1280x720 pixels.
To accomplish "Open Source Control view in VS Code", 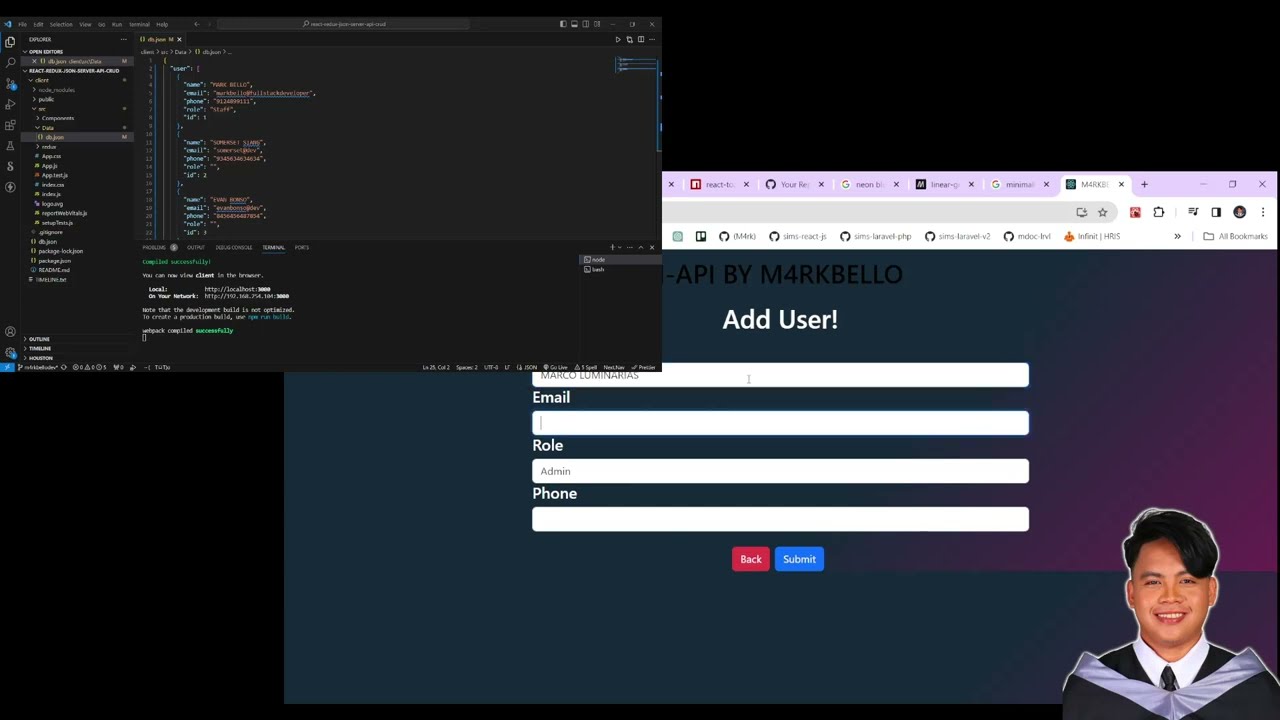I will pos(10,83).
